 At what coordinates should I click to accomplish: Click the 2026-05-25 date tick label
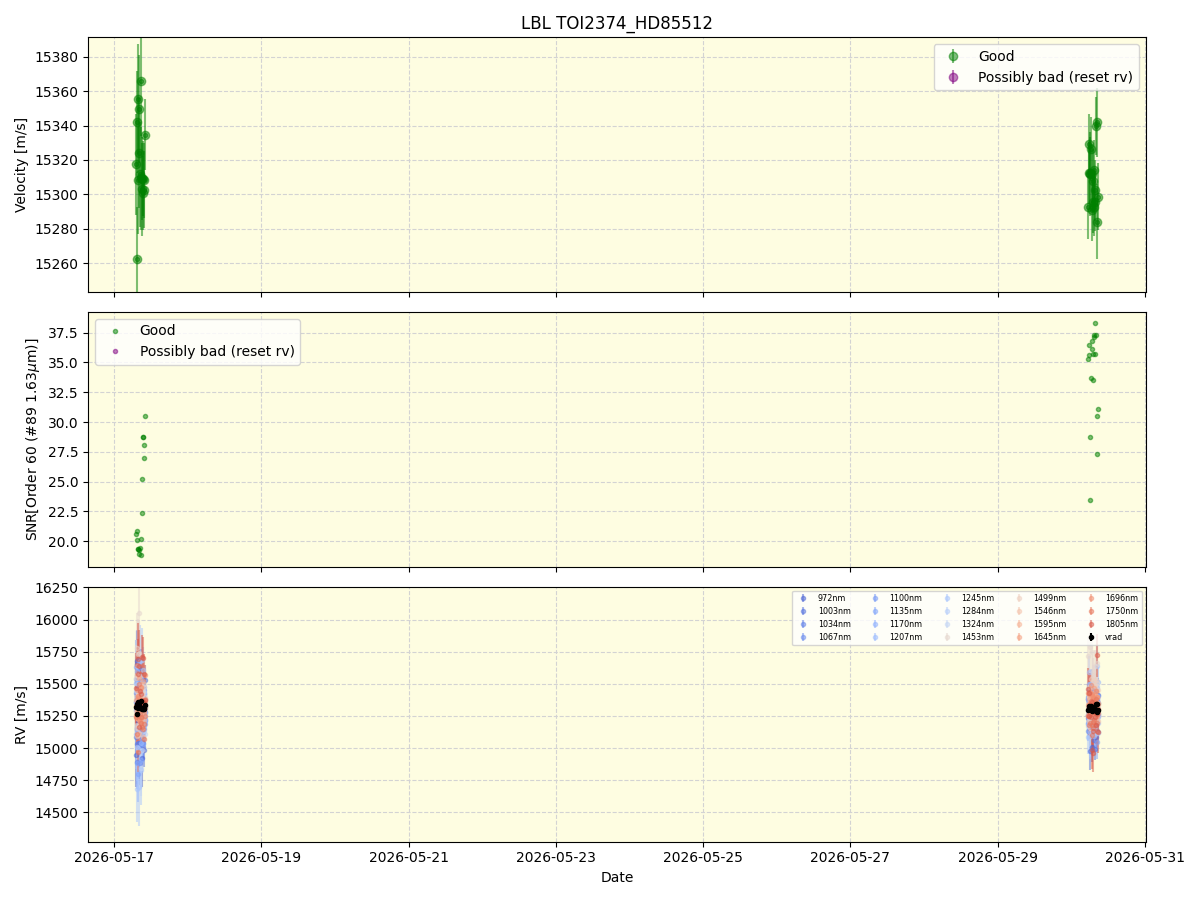[x=703, y=857]
